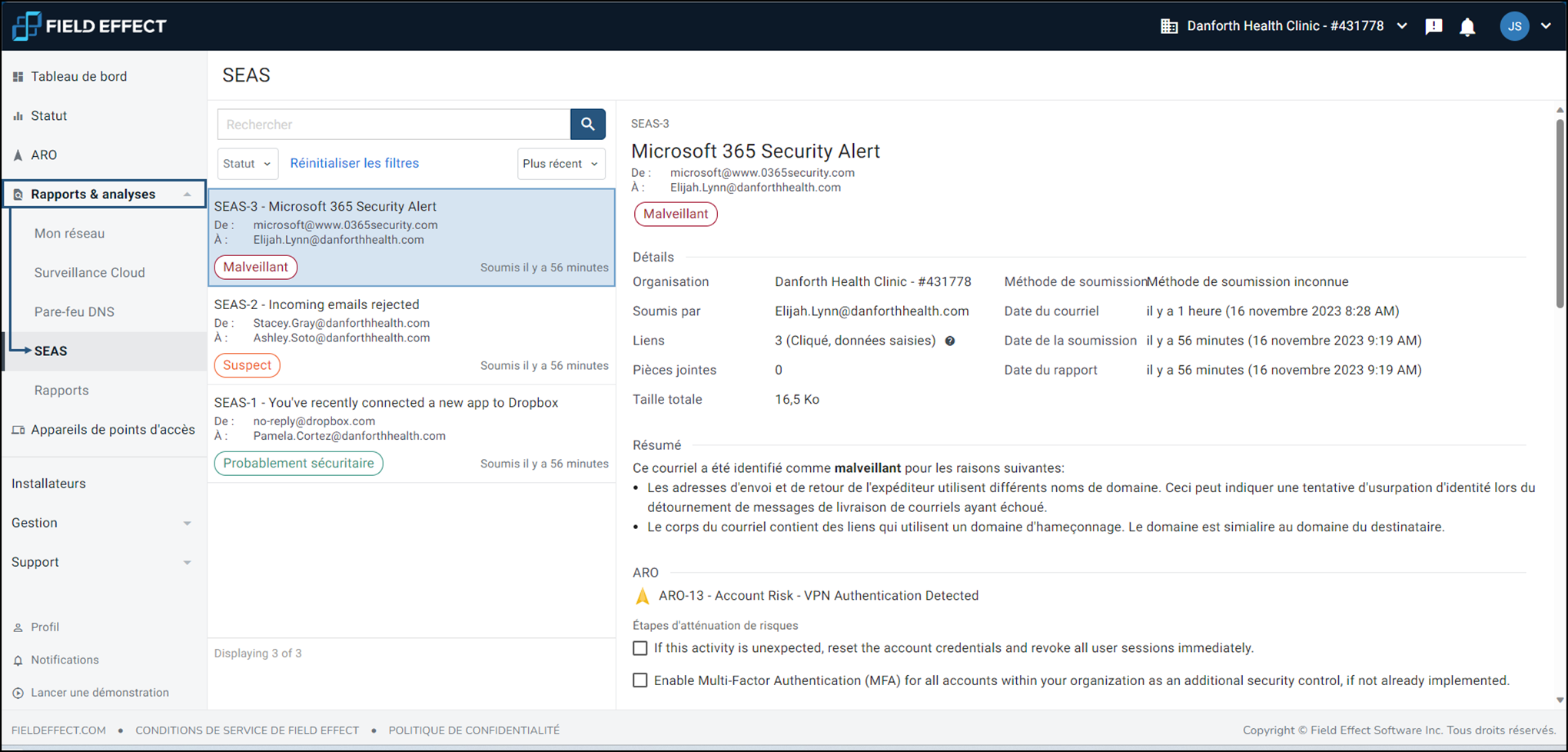Image resolution: width=1568 pixels, height=752 pixels.
Task: Select SEAS submenu item
Action: [51, 351]
